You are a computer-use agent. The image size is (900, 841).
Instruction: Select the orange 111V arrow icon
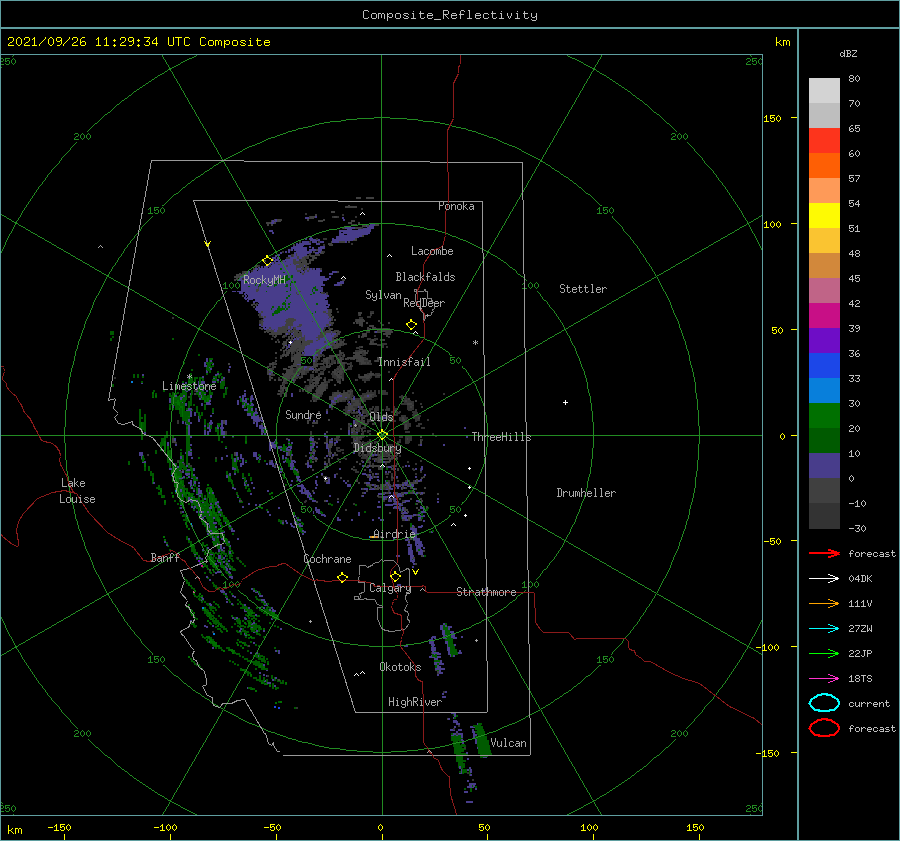coord(824,603)
